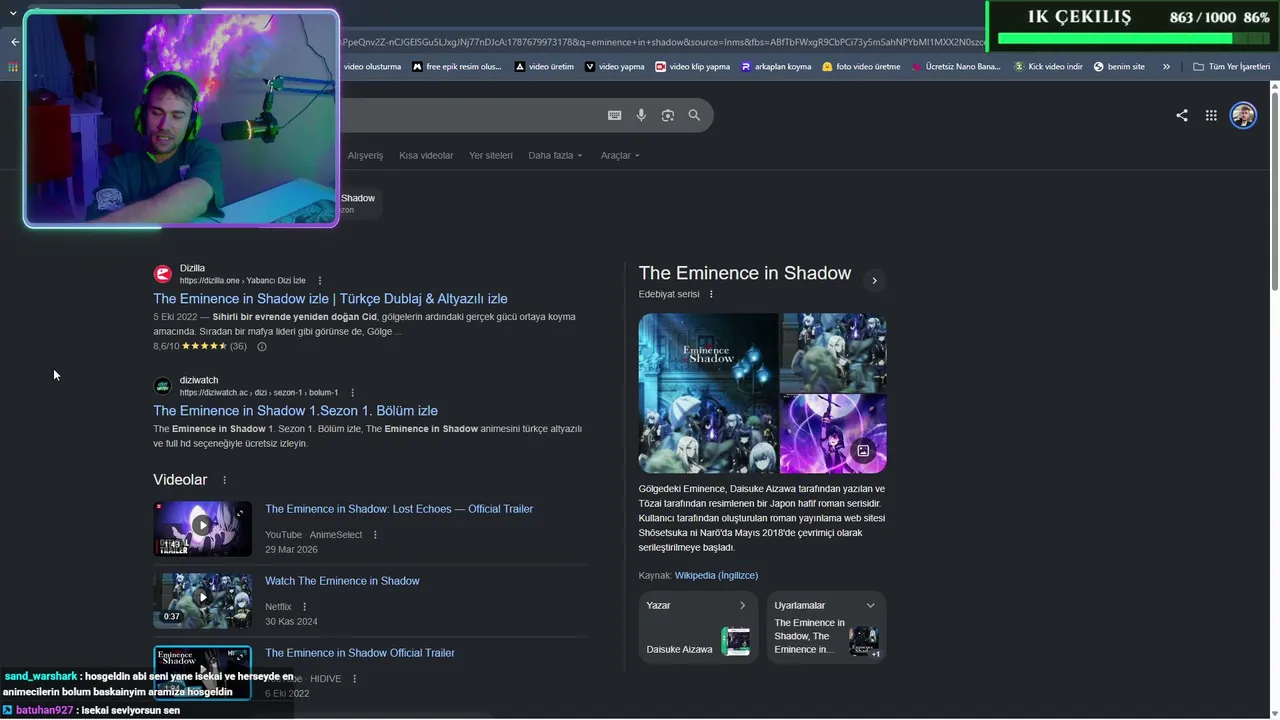Switch to the Yer siteleri tab
The image size is (1280, 720).
point(491,156)
